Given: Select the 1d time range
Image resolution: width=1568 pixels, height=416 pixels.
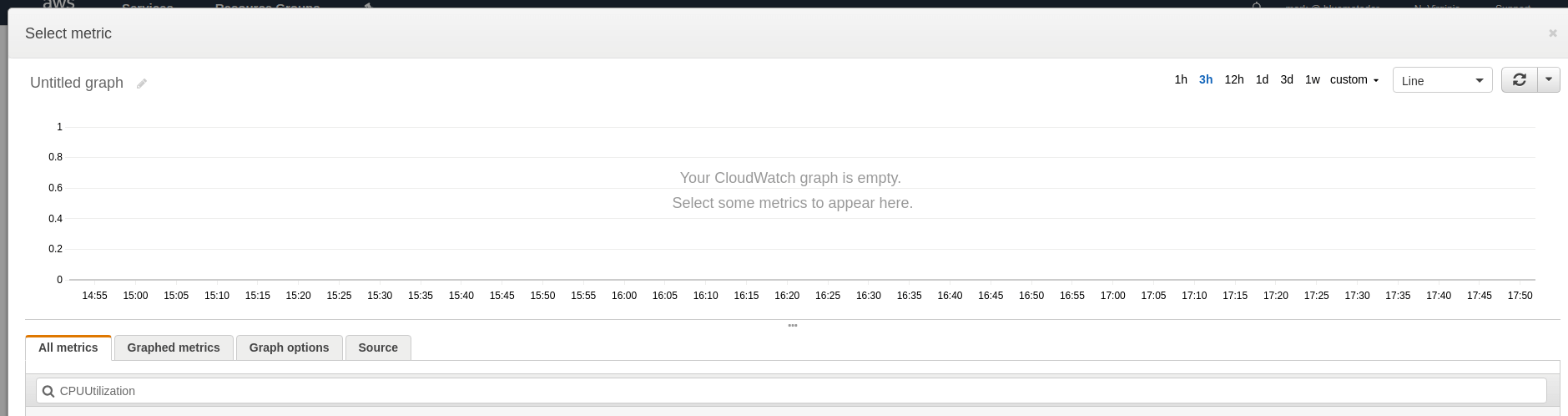Looking at the screenshot, I should [1262, 80].
